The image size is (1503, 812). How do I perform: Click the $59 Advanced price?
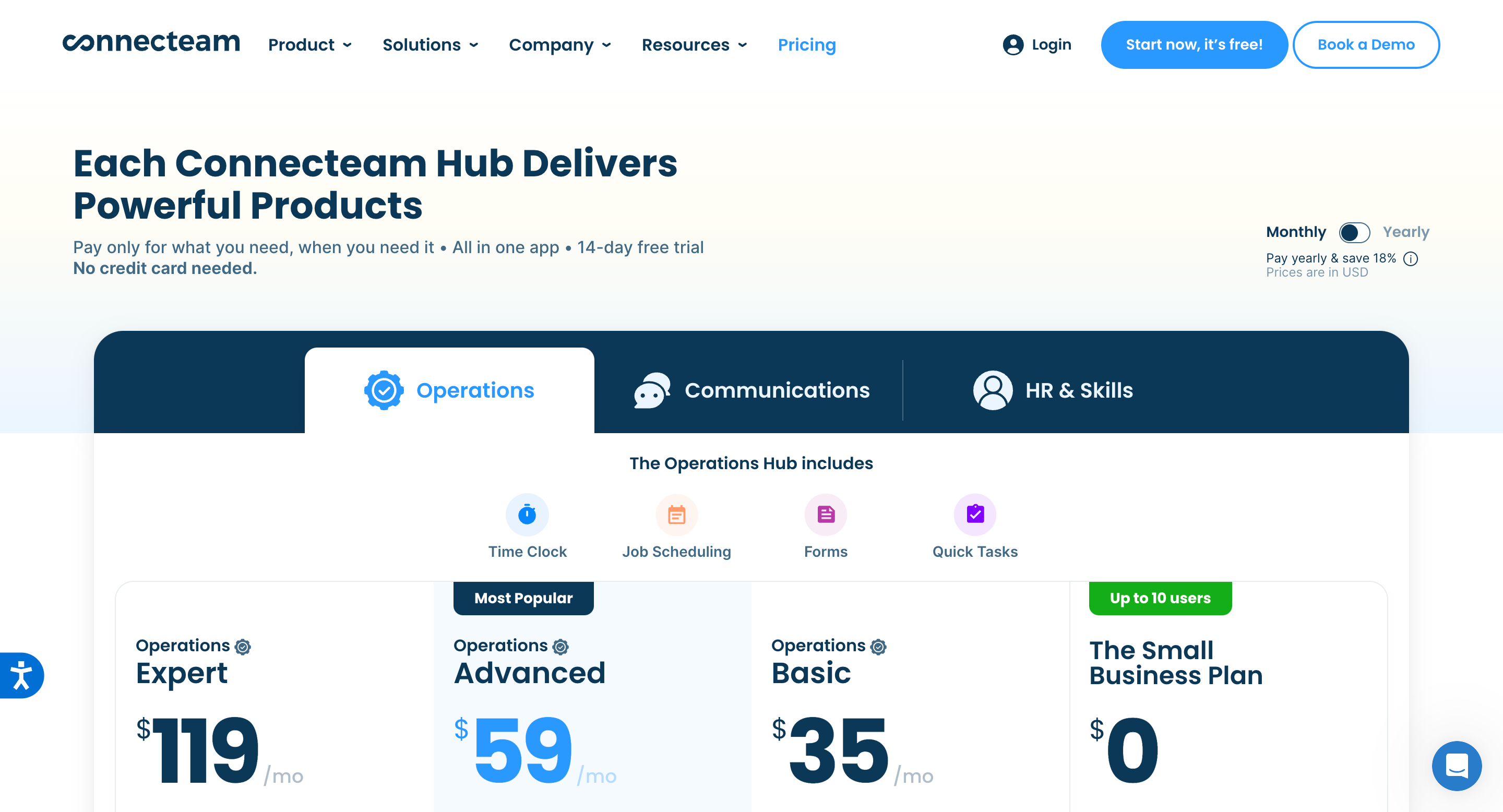coord(534,751)
